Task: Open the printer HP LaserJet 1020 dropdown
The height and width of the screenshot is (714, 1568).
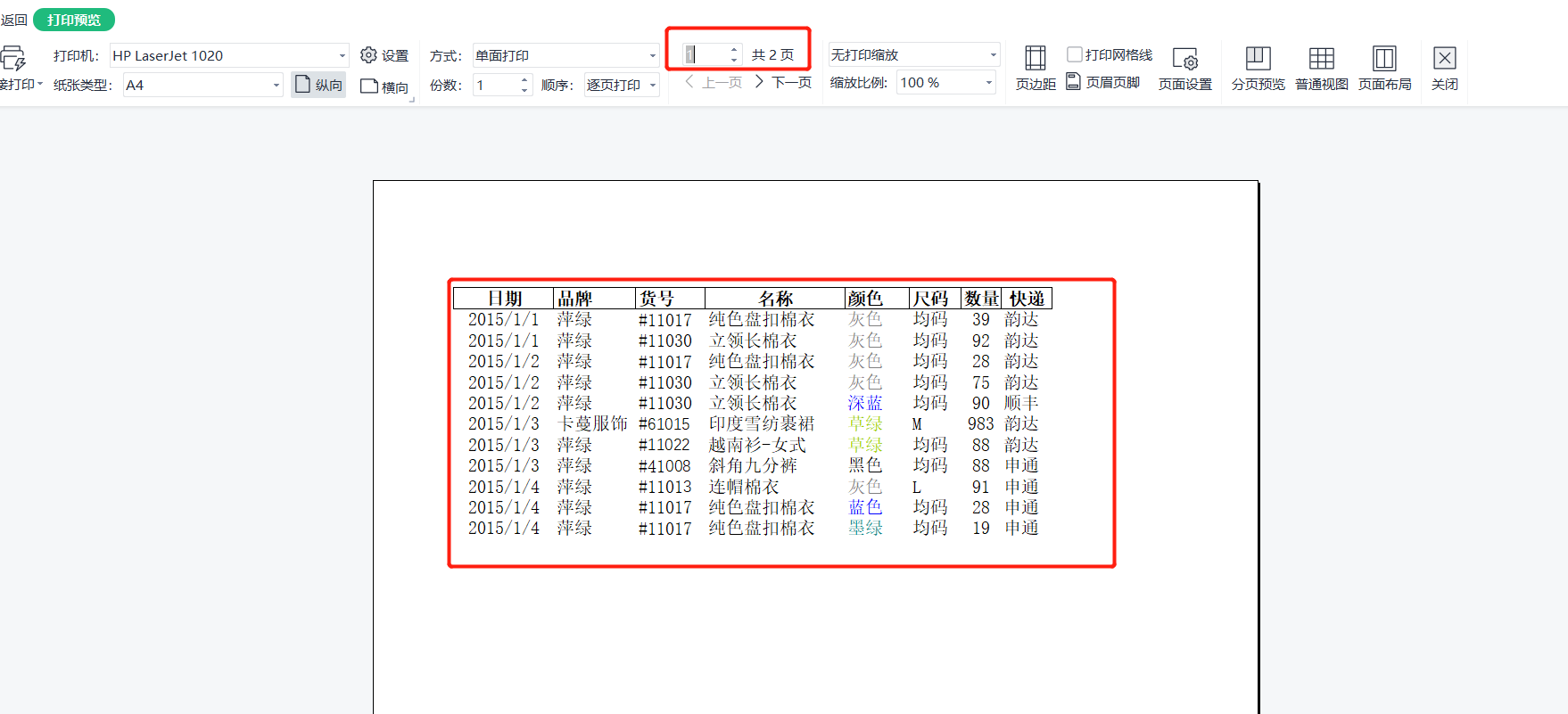Action: [x=342, y=55]
